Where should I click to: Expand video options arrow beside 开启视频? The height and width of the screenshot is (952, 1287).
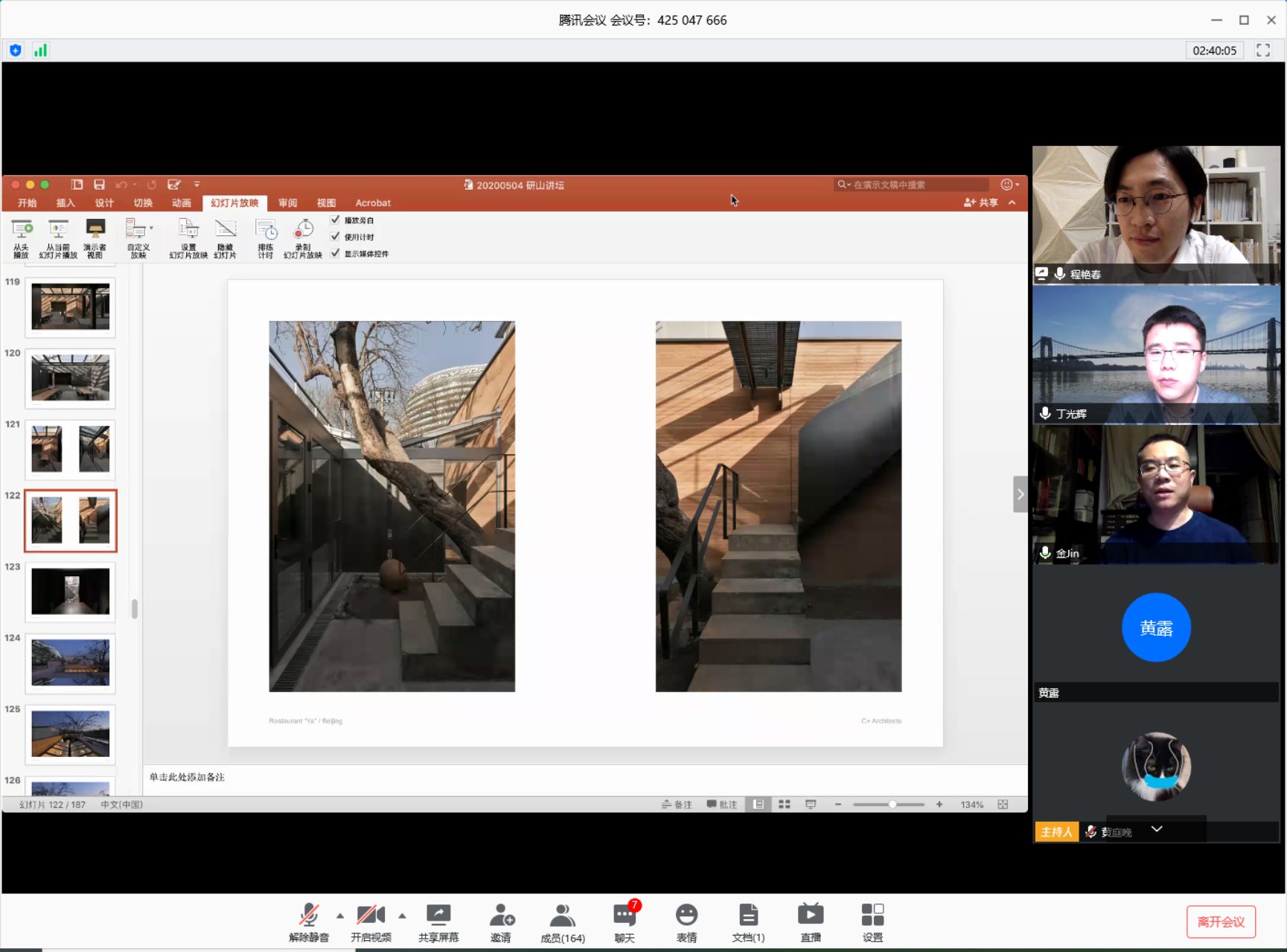[x=402, y=916]
